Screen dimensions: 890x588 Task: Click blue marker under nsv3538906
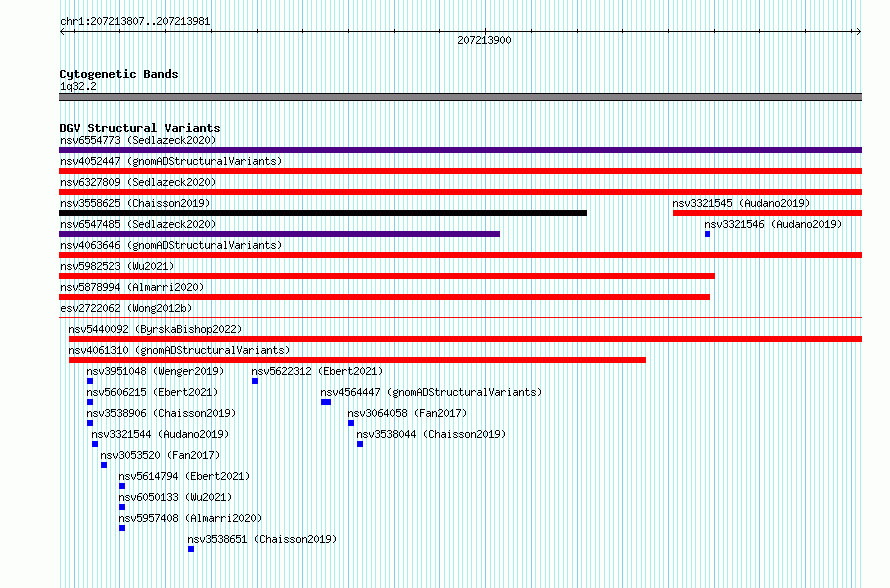(90, 423)
